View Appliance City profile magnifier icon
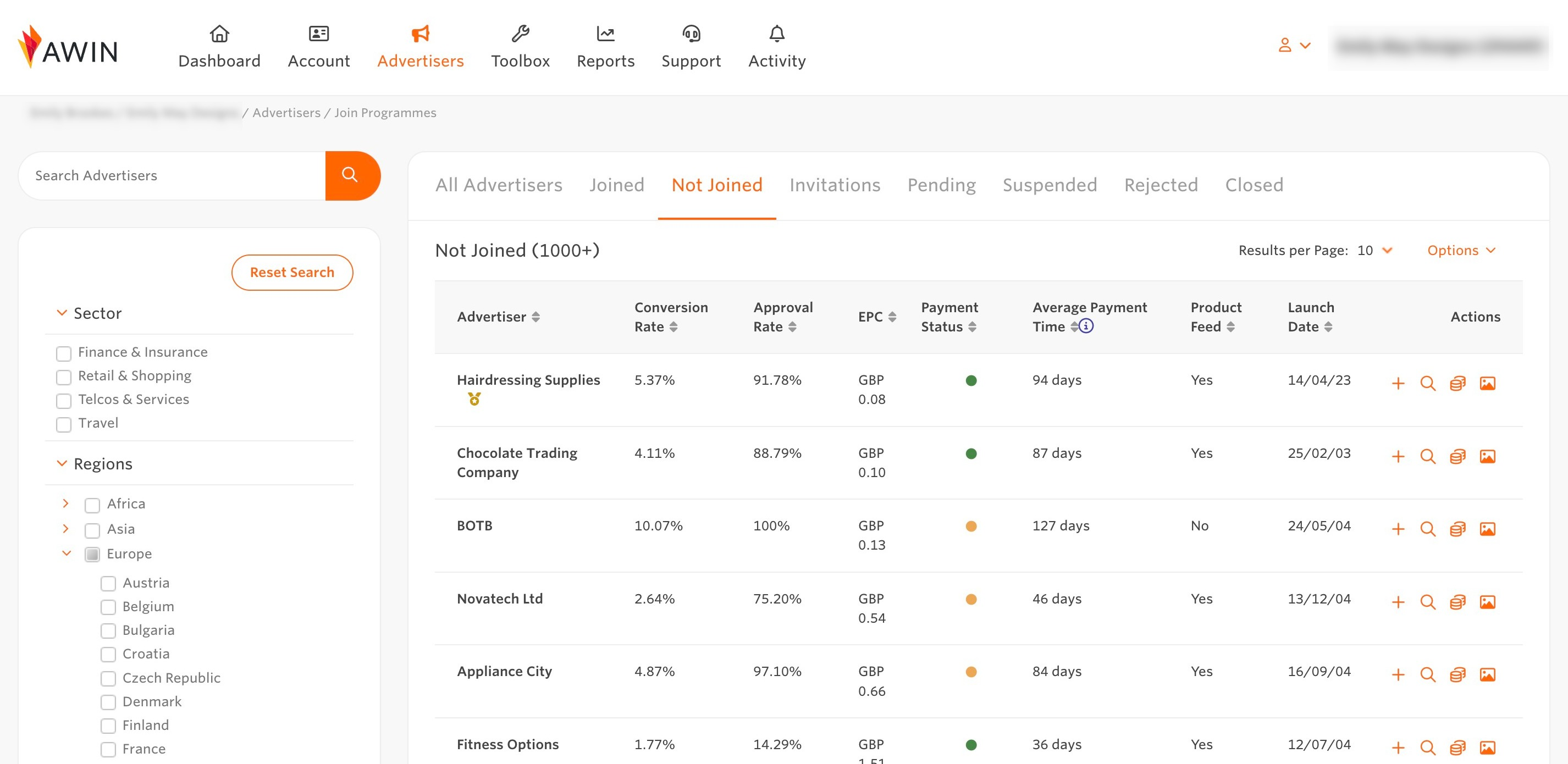The image size is (1568, 764). [x=1427, y=674]
